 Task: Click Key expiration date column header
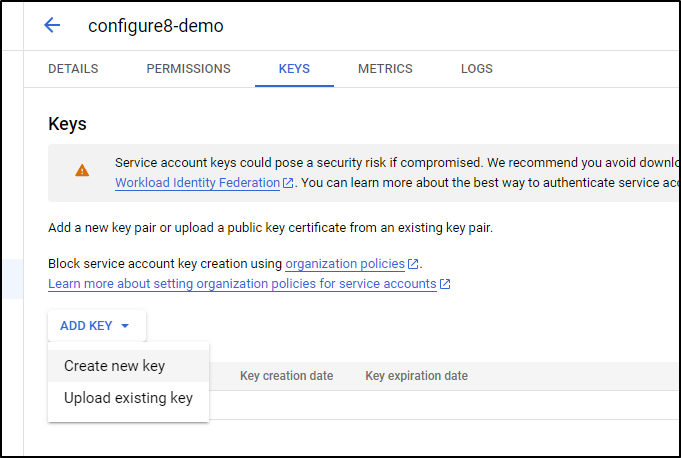pyautogui.click(x=417, y=376)
